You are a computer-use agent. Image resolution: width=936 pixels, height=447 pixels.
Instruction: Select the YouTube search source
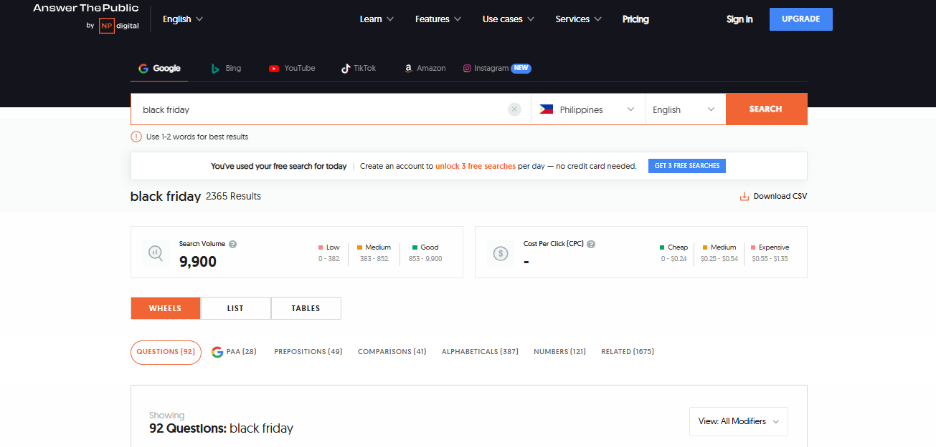[x=291, y=68]
